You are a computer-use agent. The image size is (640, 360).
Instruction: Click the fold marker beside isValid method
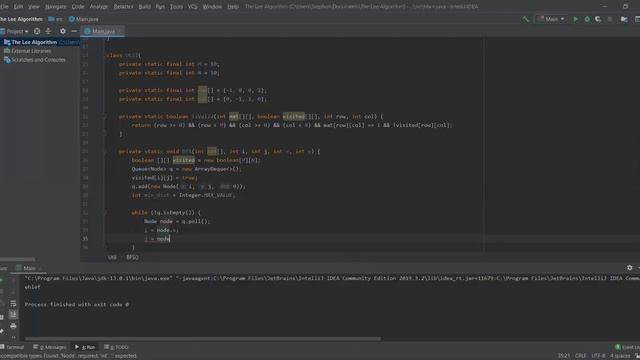click(104, 116)
